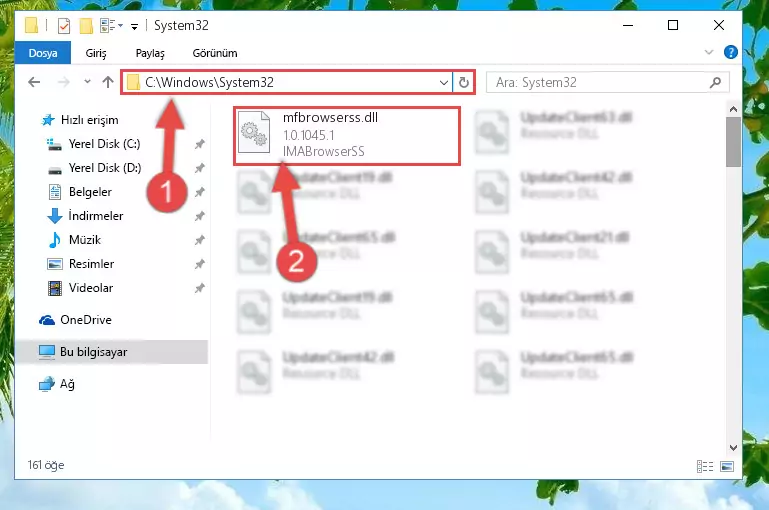Open Müzik in the sidebar
769x510 pixels.
[x=85, y=240]
